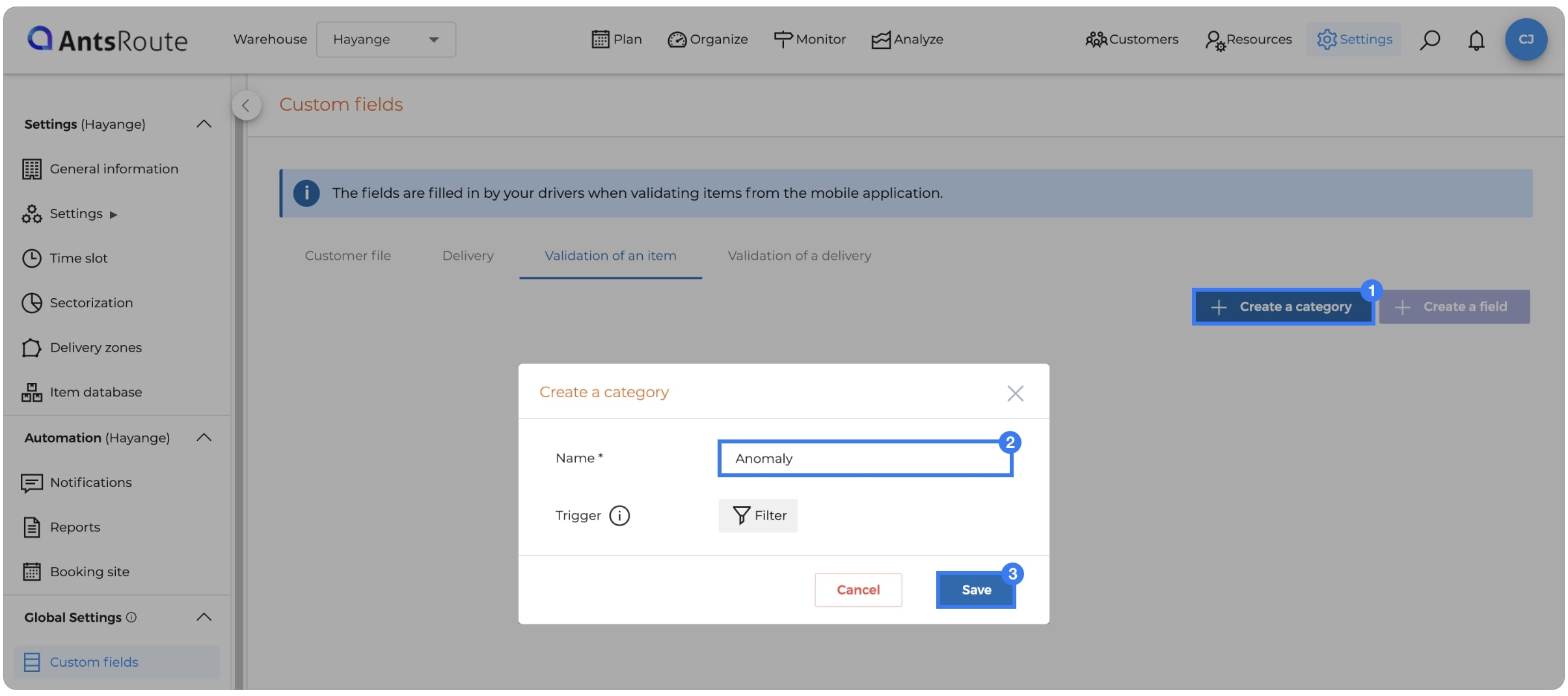Click the Delivery zones polygon icon
Viewport: 1568px width, 696px height.
point(32,348)
